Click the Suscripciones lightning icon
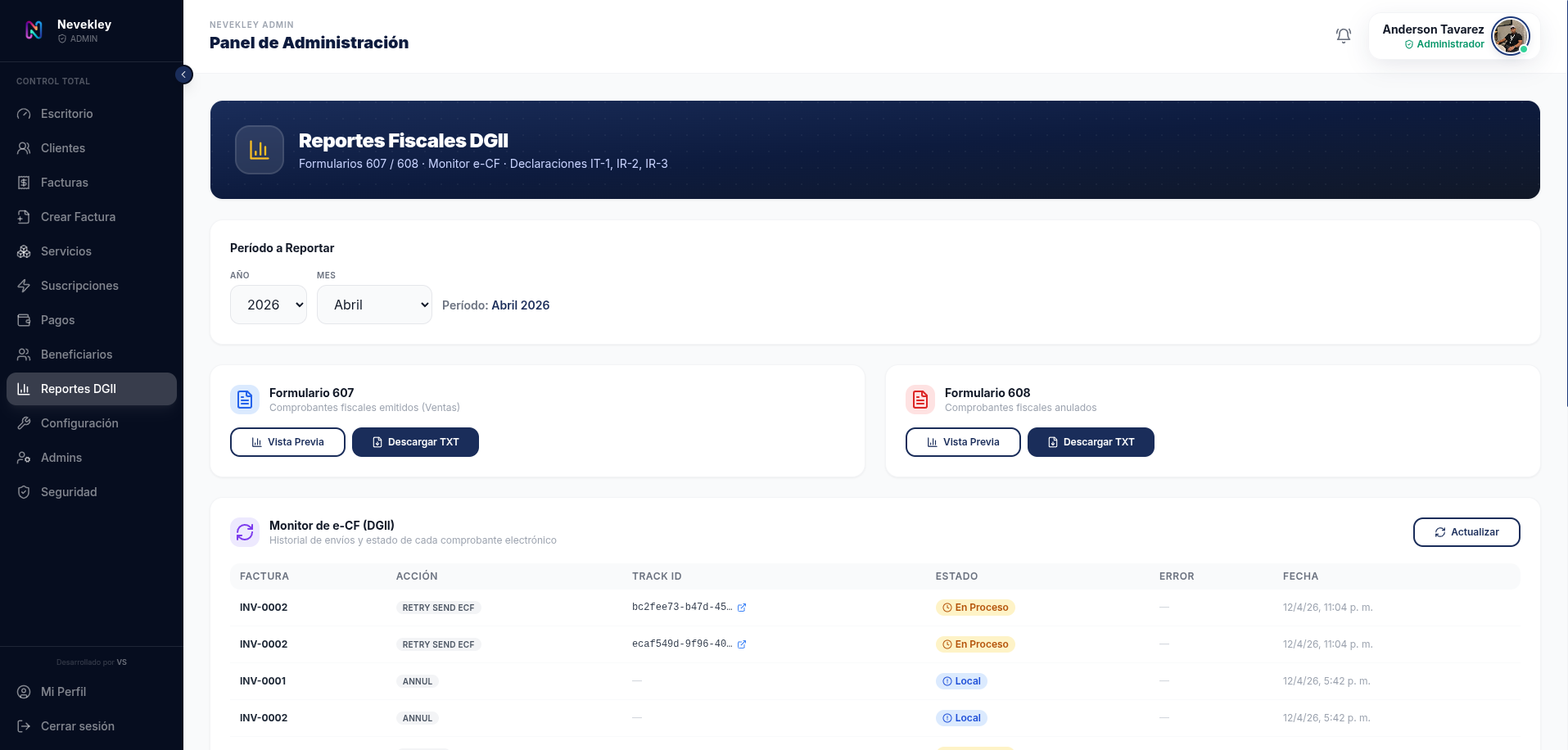The height and width of the screenshot is (750, 1568). [x=24, y=286]
